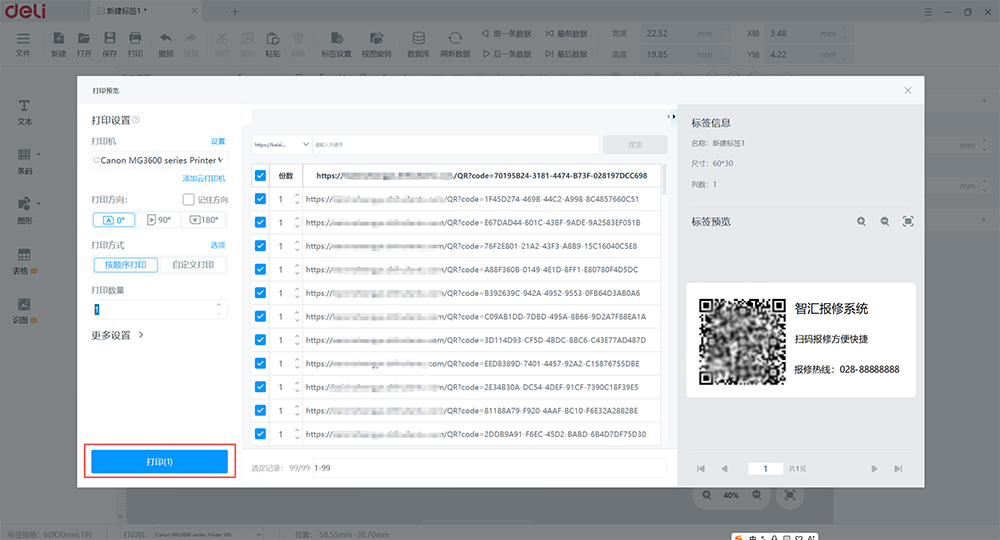Click the 打开 open file icon
The height and width of the screenshot is (540, 1000).
click(84, 44)
